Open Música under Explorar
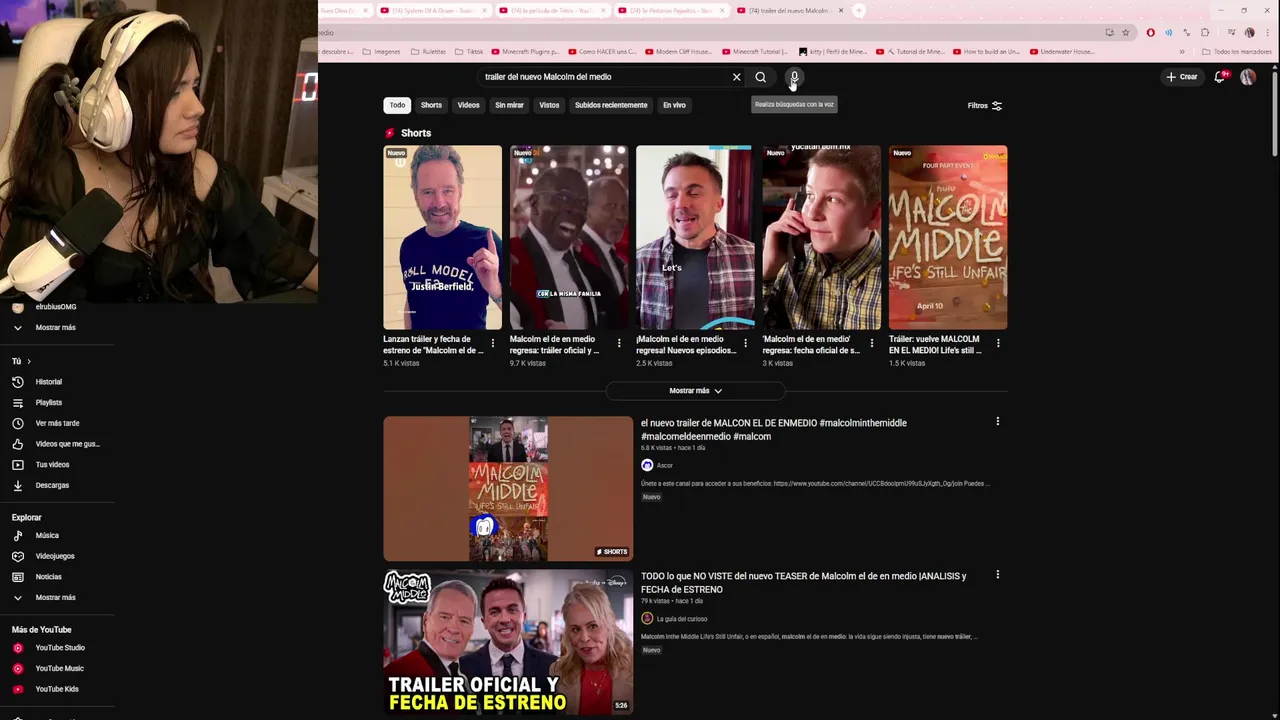 (x=47, y=536)
